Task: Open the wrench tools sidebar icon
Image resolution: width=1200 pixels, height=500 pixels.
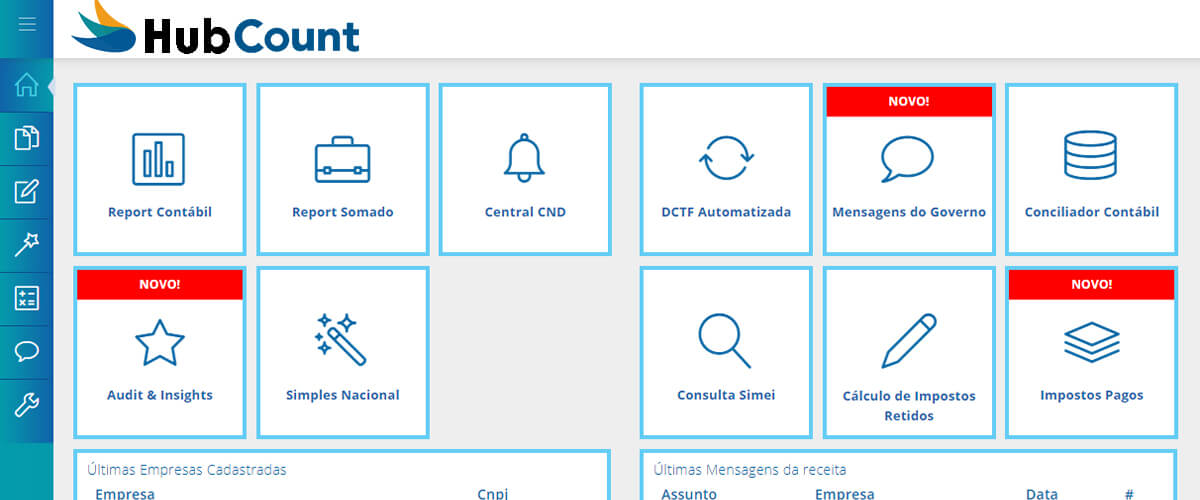Action: (x=27, y=404)
